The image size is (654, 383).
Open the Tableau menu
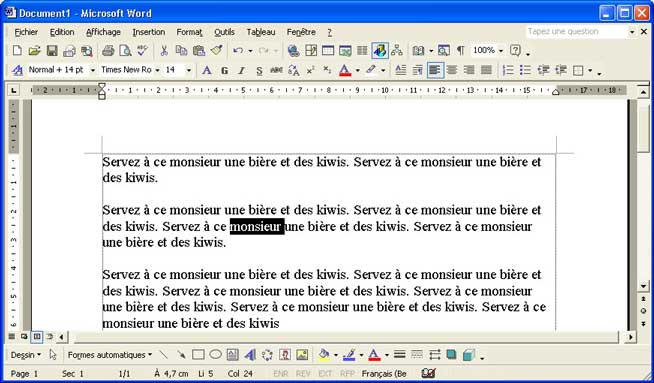tap(261, 32)
